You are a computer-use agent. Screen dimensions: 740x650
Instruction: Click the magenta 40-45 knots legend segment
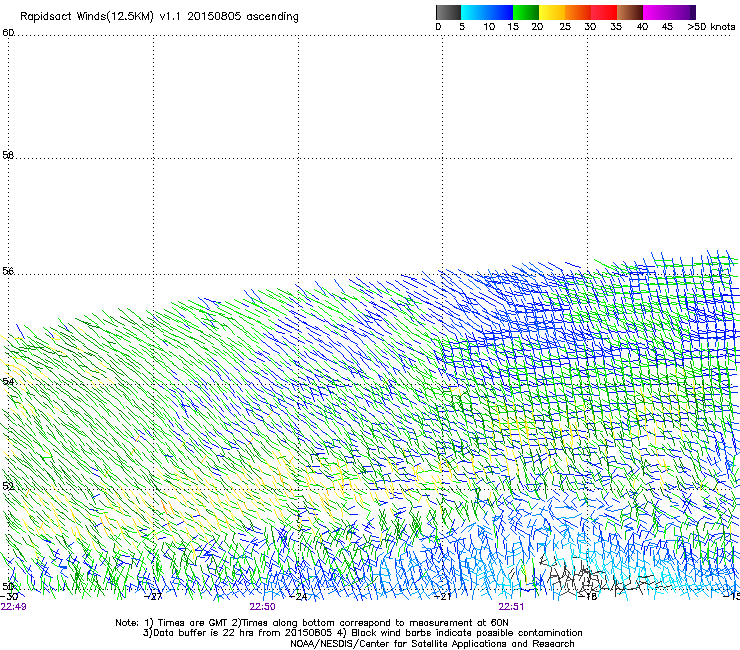point(656,12)
